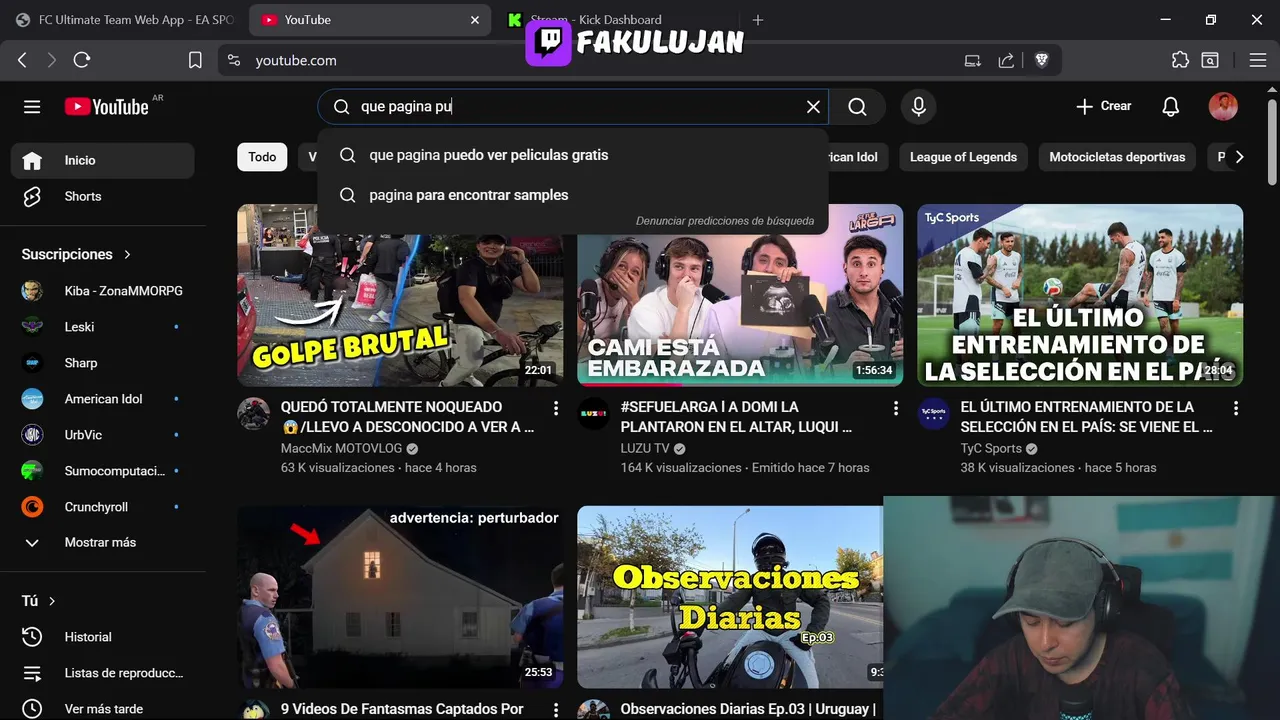Click the YouTube logo

[107, 106]
